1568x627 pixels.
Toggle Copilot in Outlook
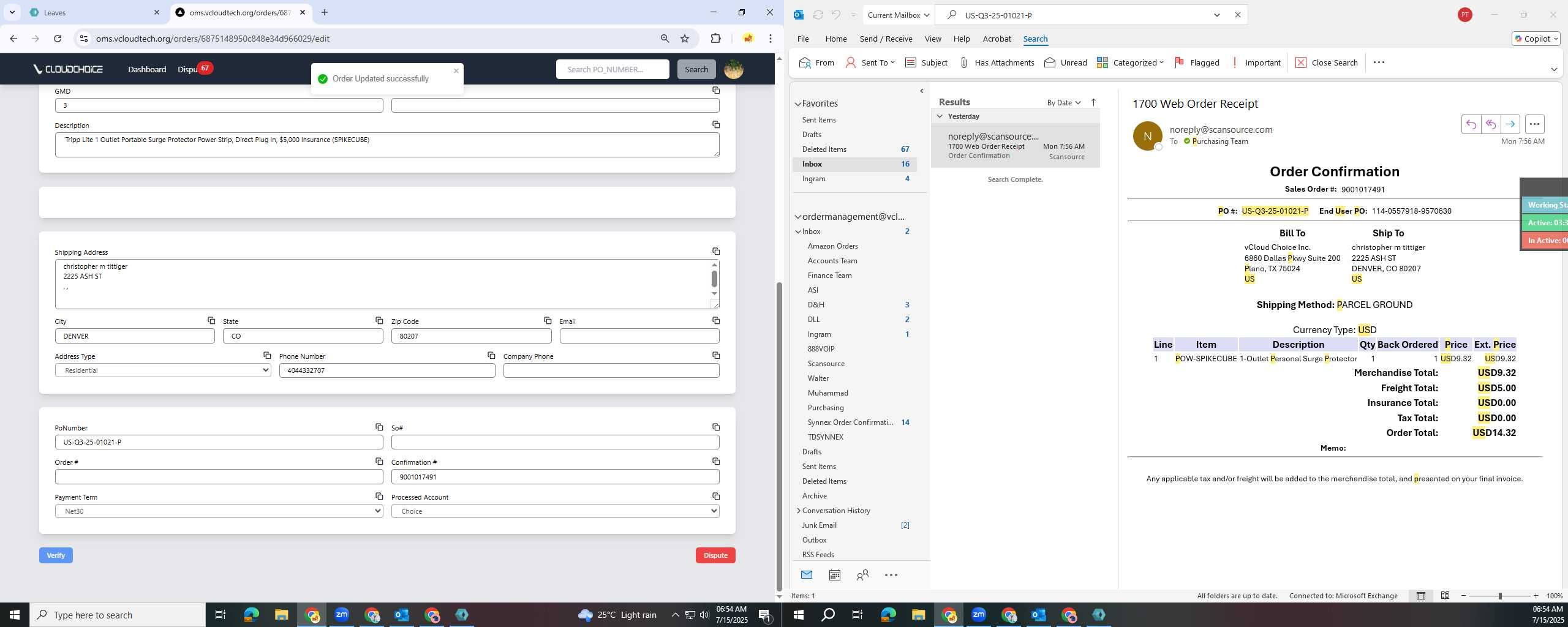1536,39
